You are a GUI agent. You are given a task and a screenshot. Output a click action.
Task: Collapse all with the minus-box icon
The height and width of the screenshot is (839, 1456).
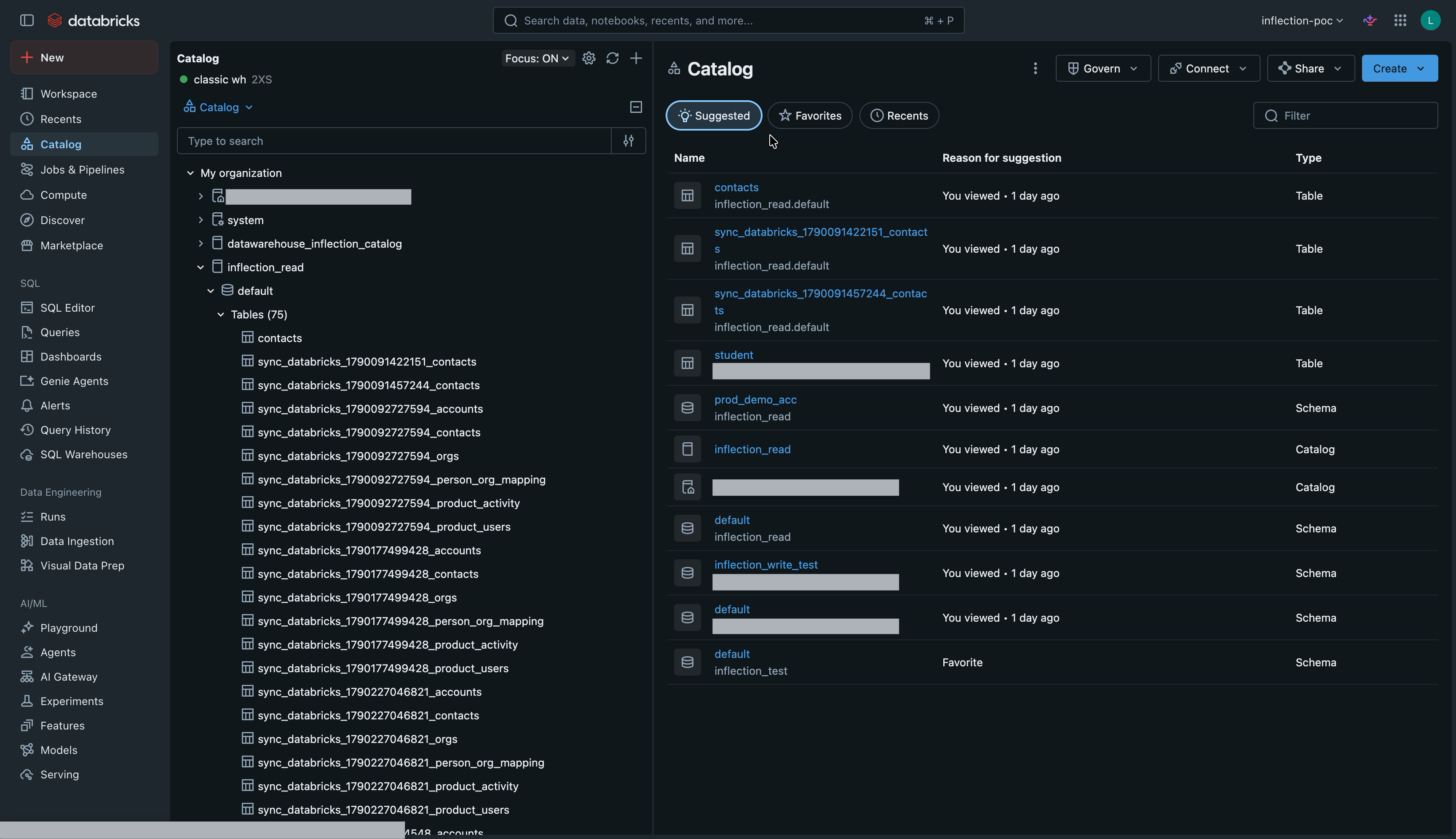[636, 107]
